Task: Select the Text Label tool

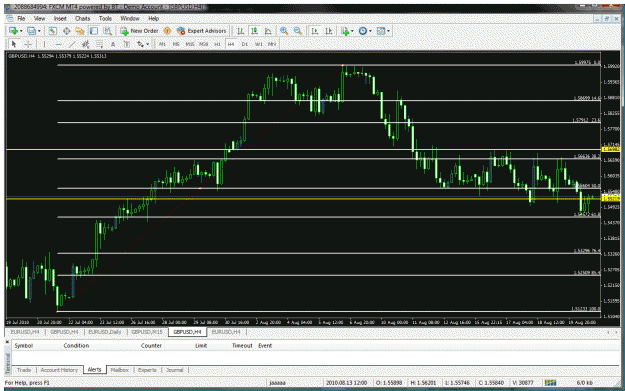Action: click(126, 44)
